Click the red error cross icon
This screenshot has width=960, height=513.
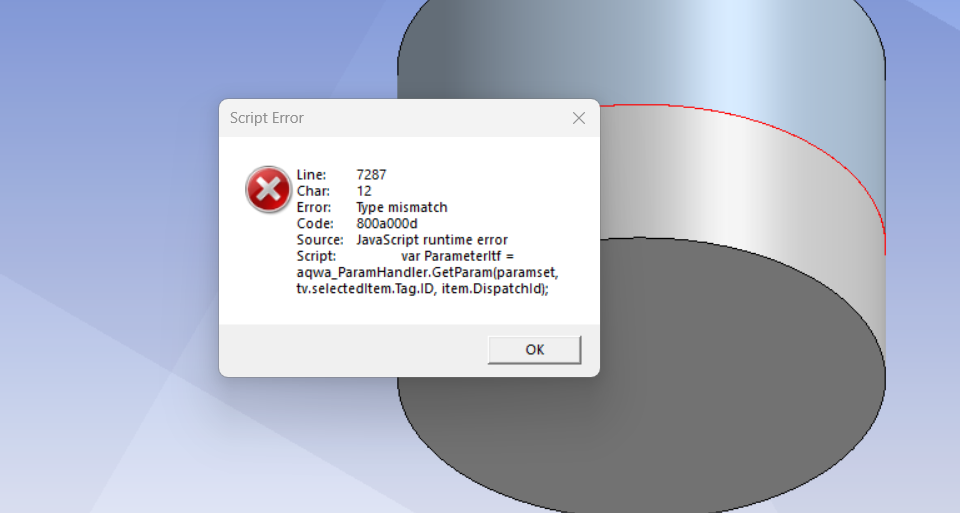[268, 189]
